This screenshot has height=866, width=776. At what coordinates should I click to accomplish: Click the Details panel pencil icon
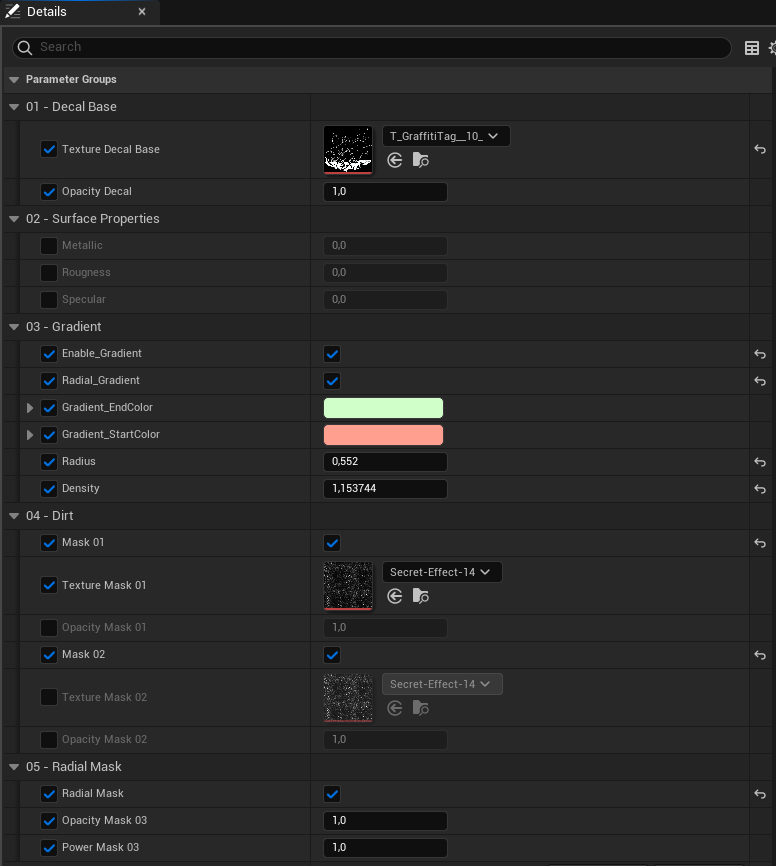coord(13,11)
